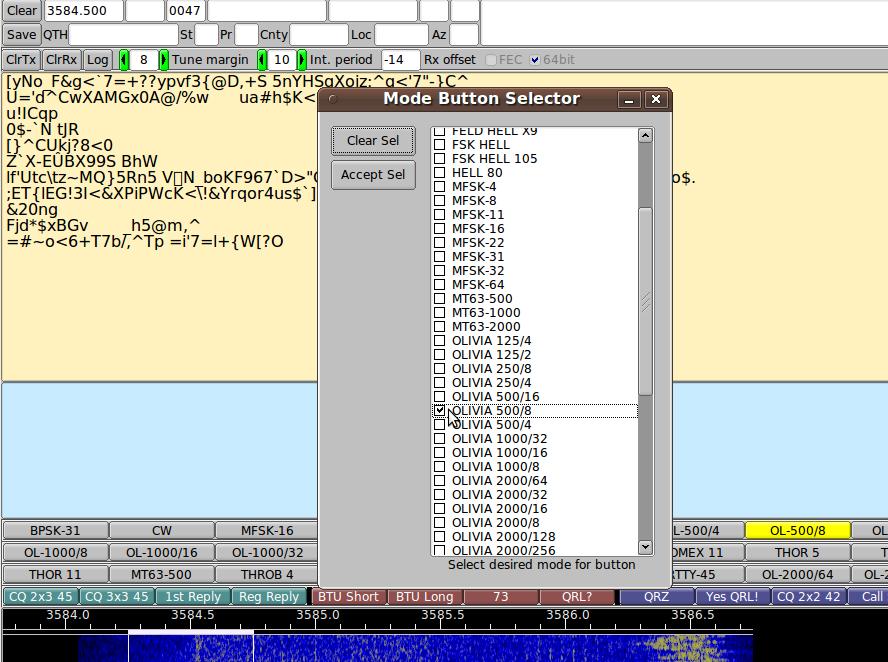The image size is (888, 662).
Task: Send the BTU Short macro
Action: (x=348, y=597)
